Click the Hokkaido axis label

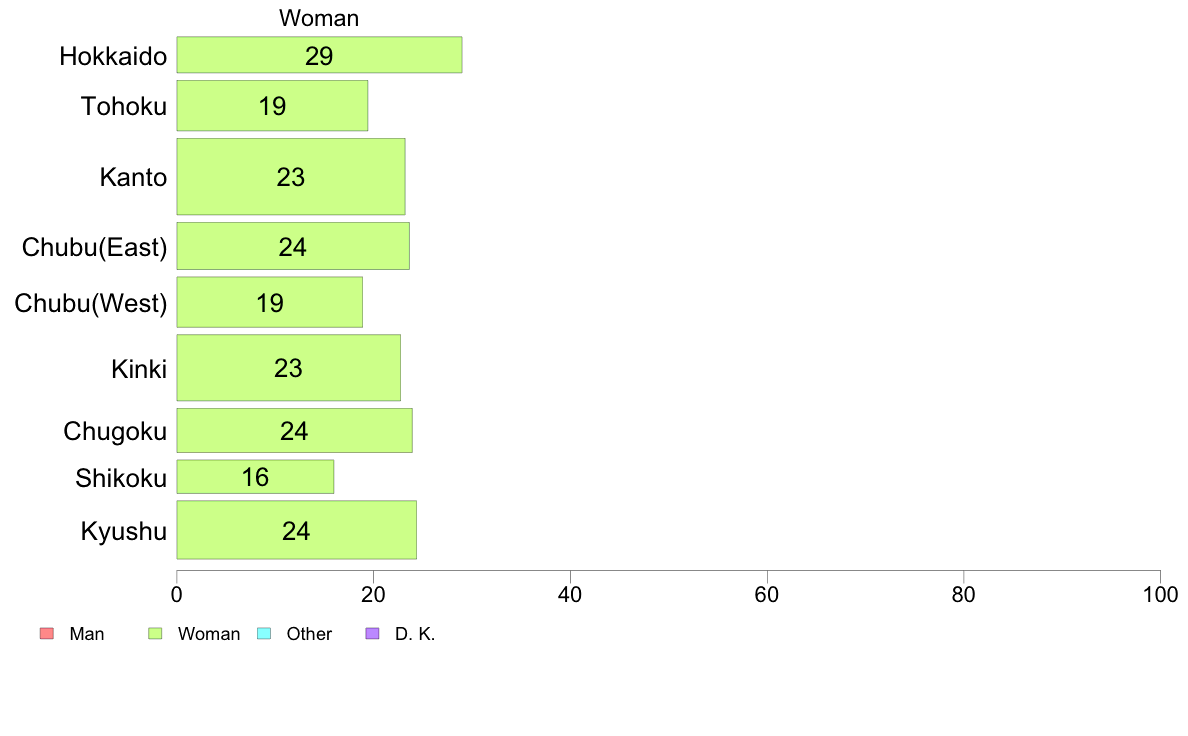[x=113, y=56]
